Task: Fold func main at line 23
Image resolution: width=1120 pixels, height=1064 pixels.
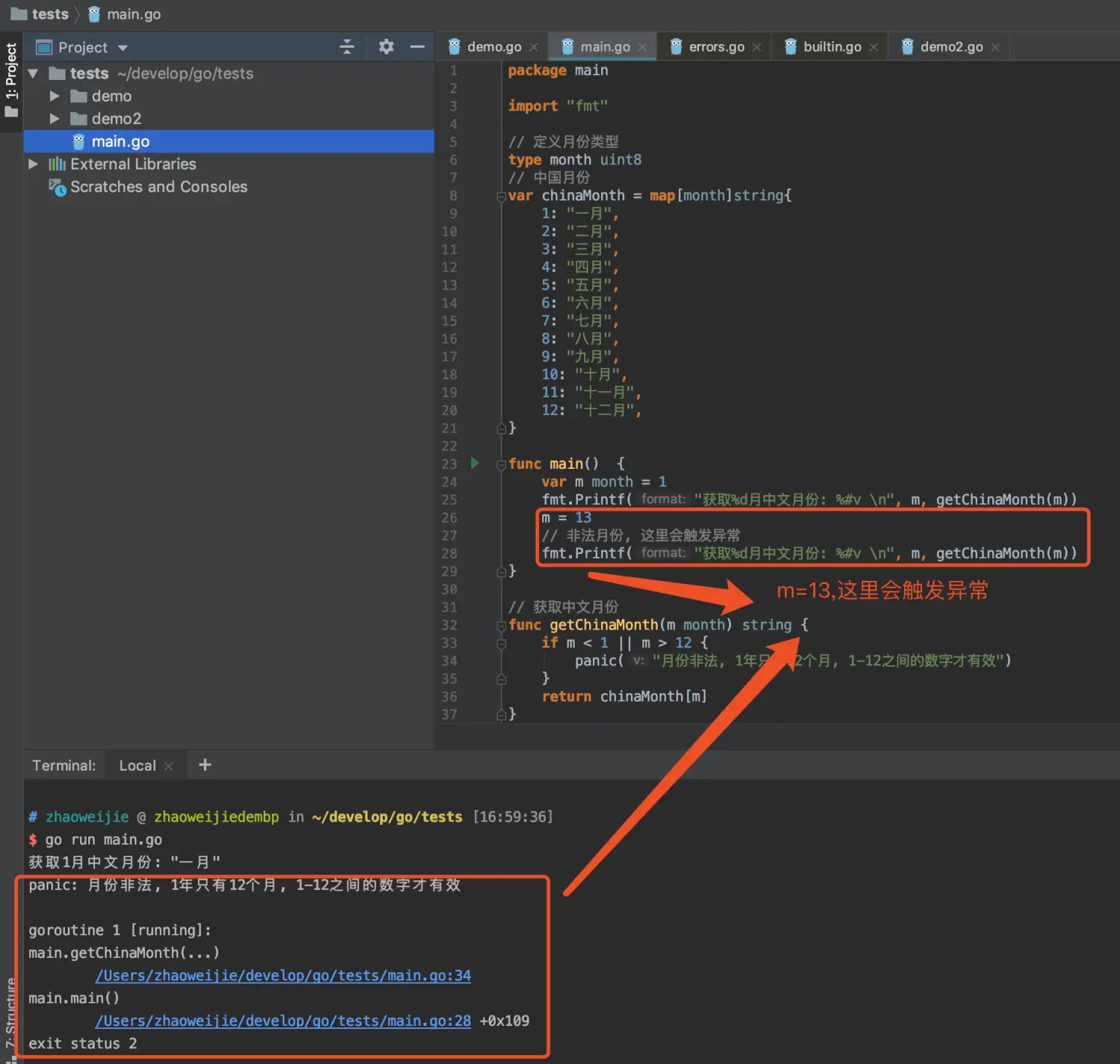Action: coord(501,464)
